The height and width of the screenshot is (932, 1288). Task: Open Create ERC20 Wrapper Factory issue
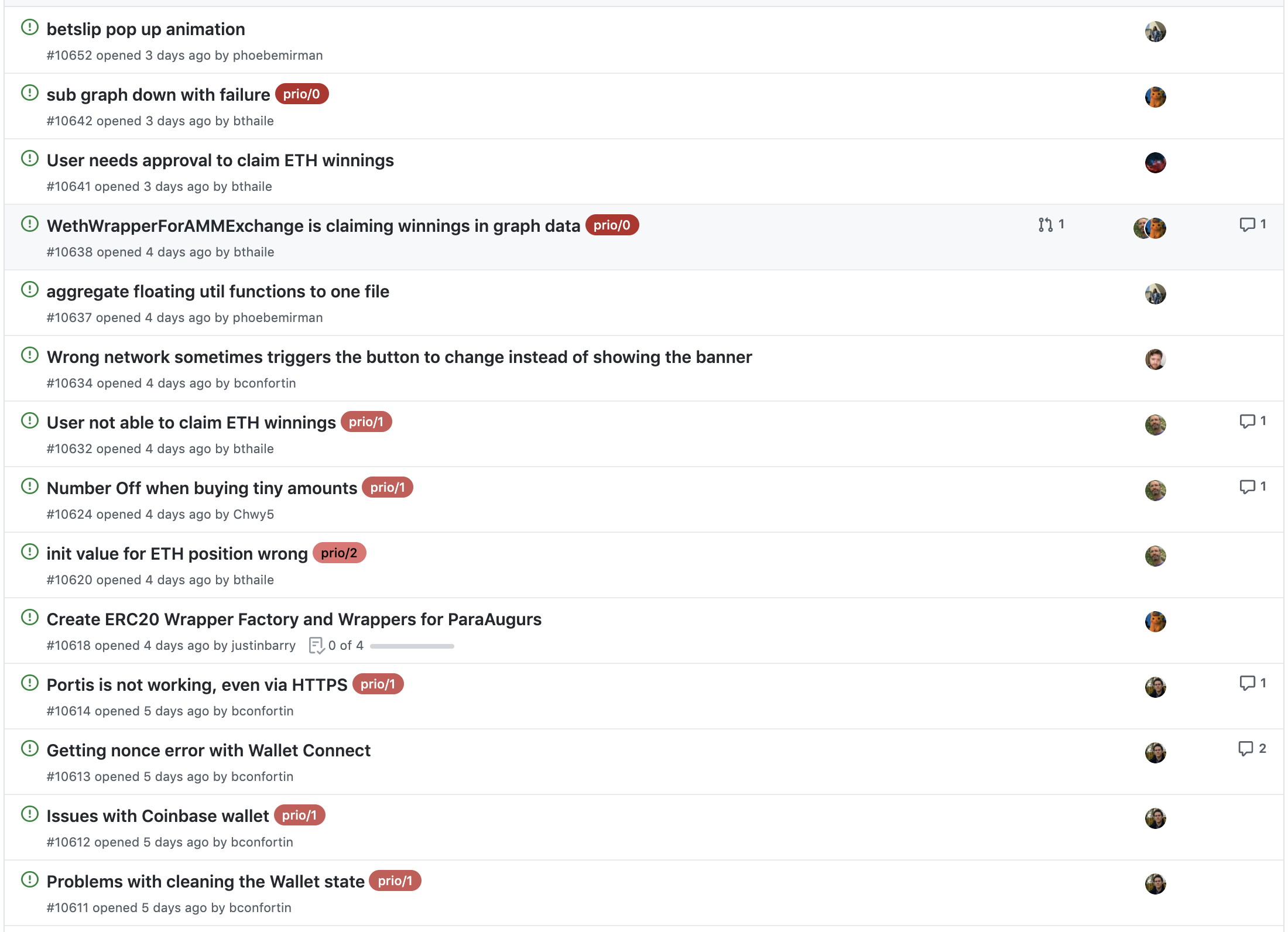[294, 619]
